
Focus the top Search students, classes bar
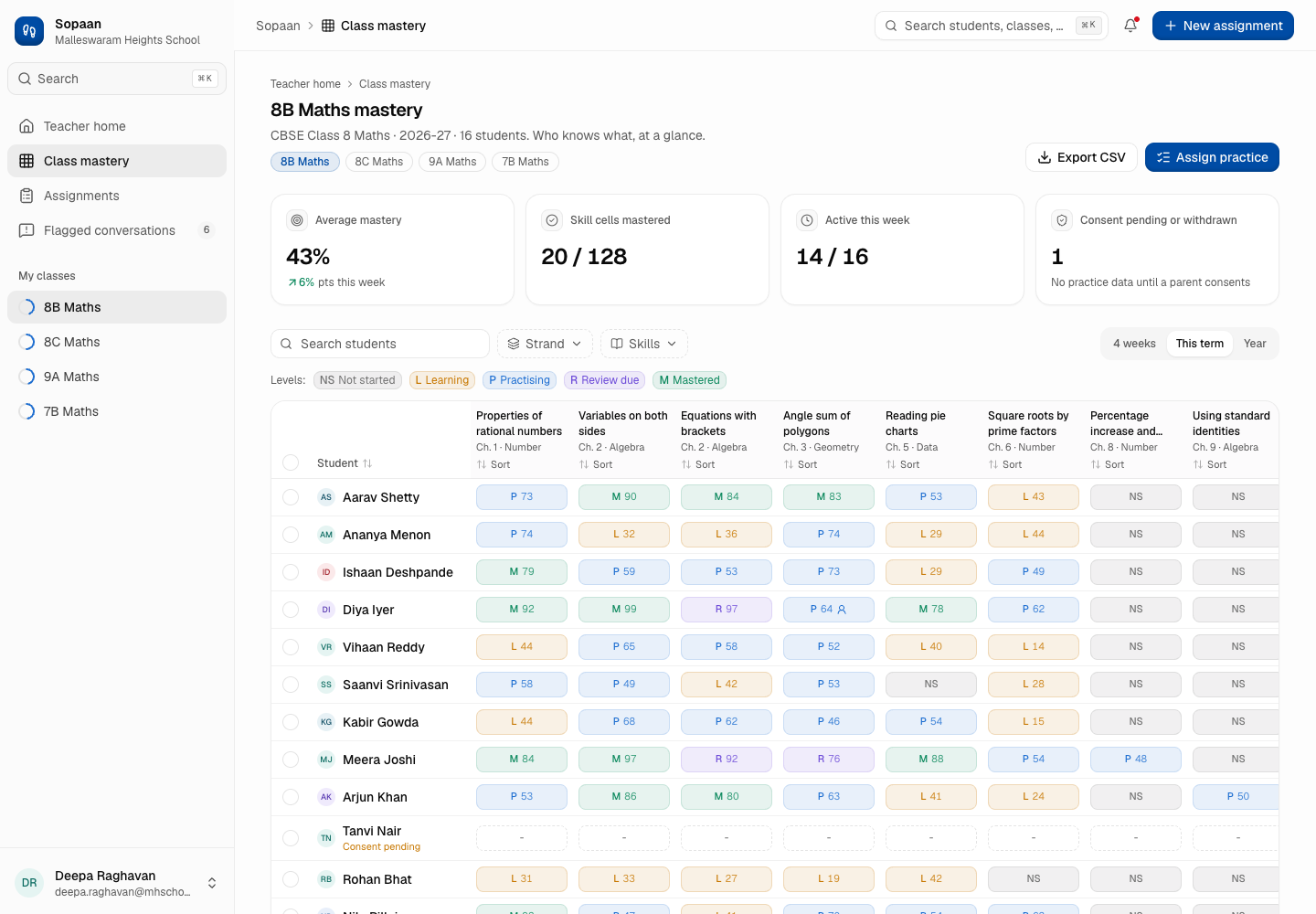(992, 26)
